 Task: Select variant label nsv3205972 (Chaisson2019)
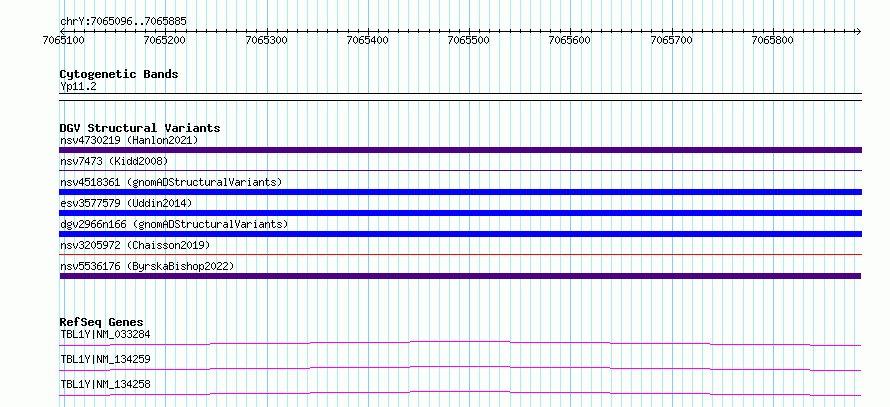pyautogui.click(x=135, y=245)
